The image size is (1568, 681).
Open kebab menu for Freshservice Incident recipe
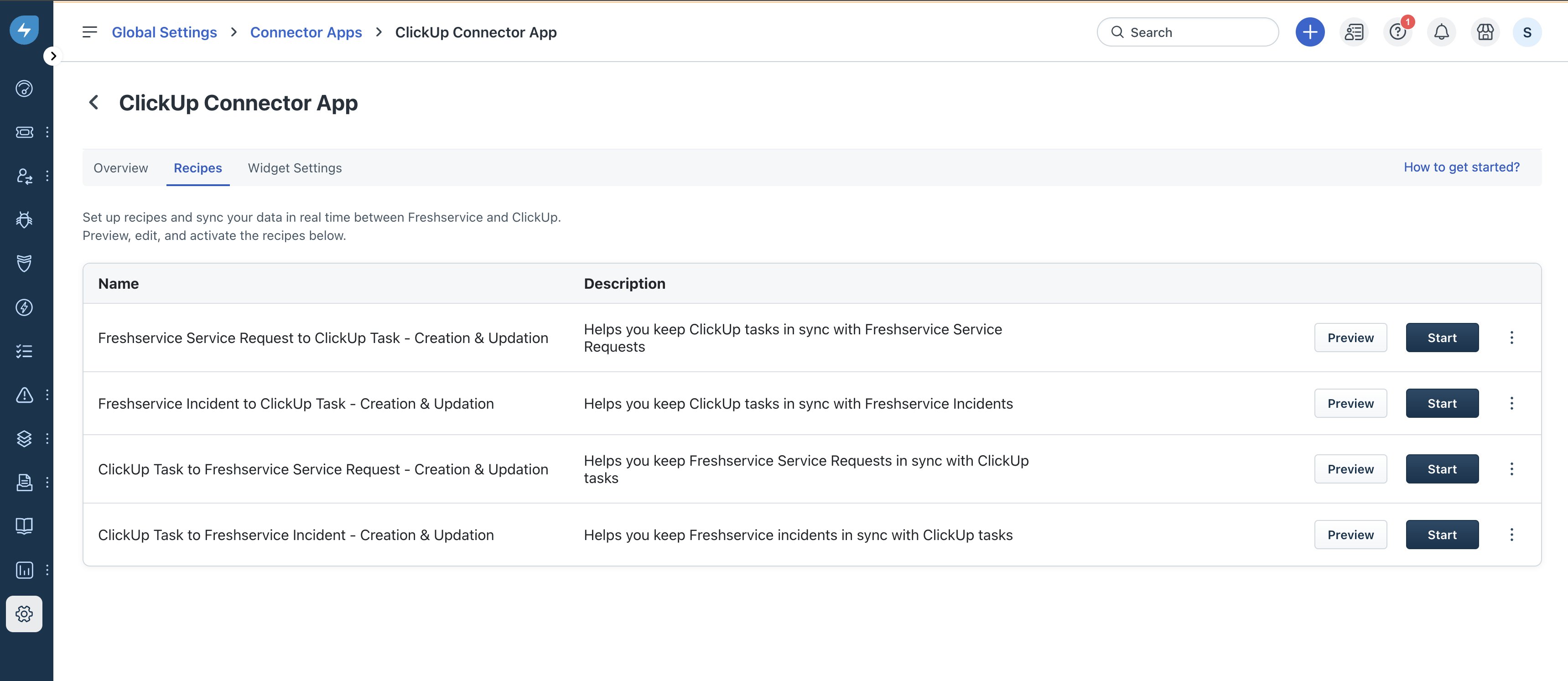pos(1511,404)
